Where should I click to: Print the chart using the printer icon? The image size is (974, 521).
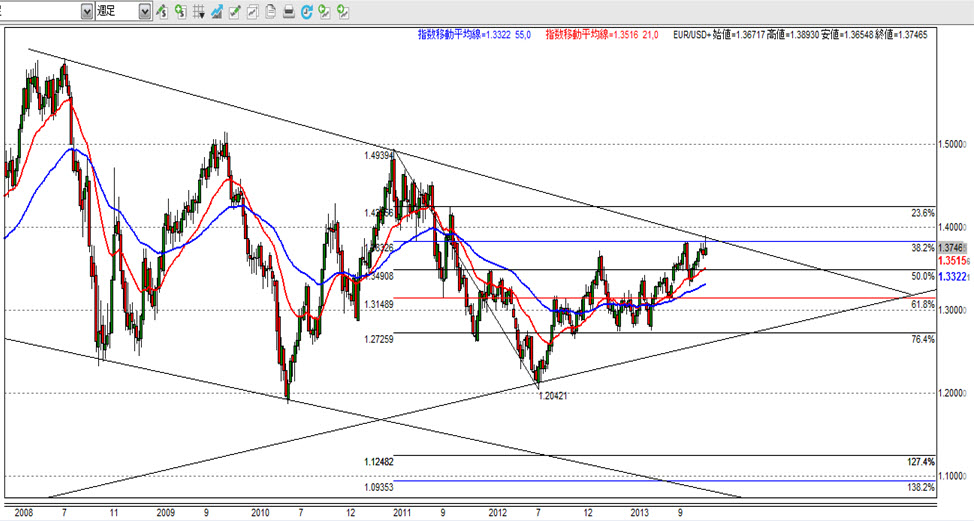tap(288, 11)
